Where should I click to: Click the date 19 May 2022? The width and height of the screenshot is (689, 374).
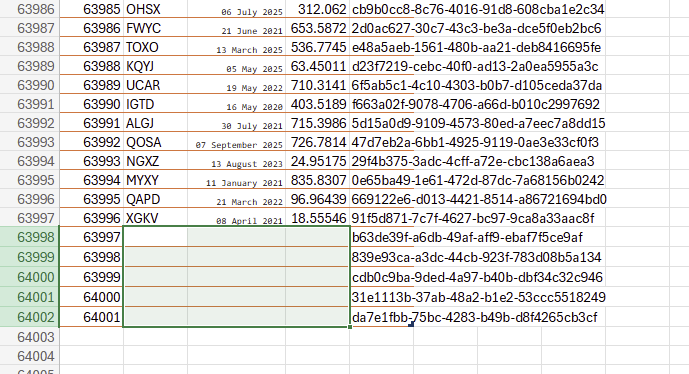(x=236, y=85)
